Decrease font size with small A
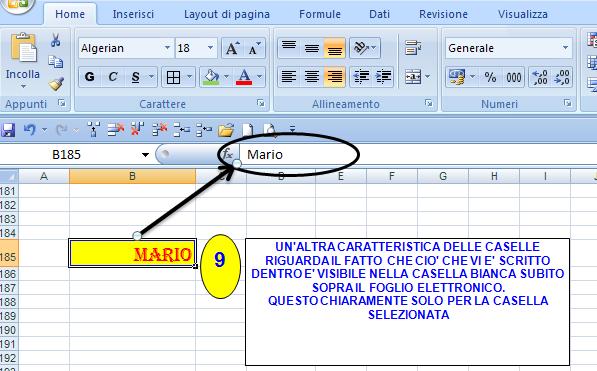This screenshot has width=597, height=371. [254, 48]
